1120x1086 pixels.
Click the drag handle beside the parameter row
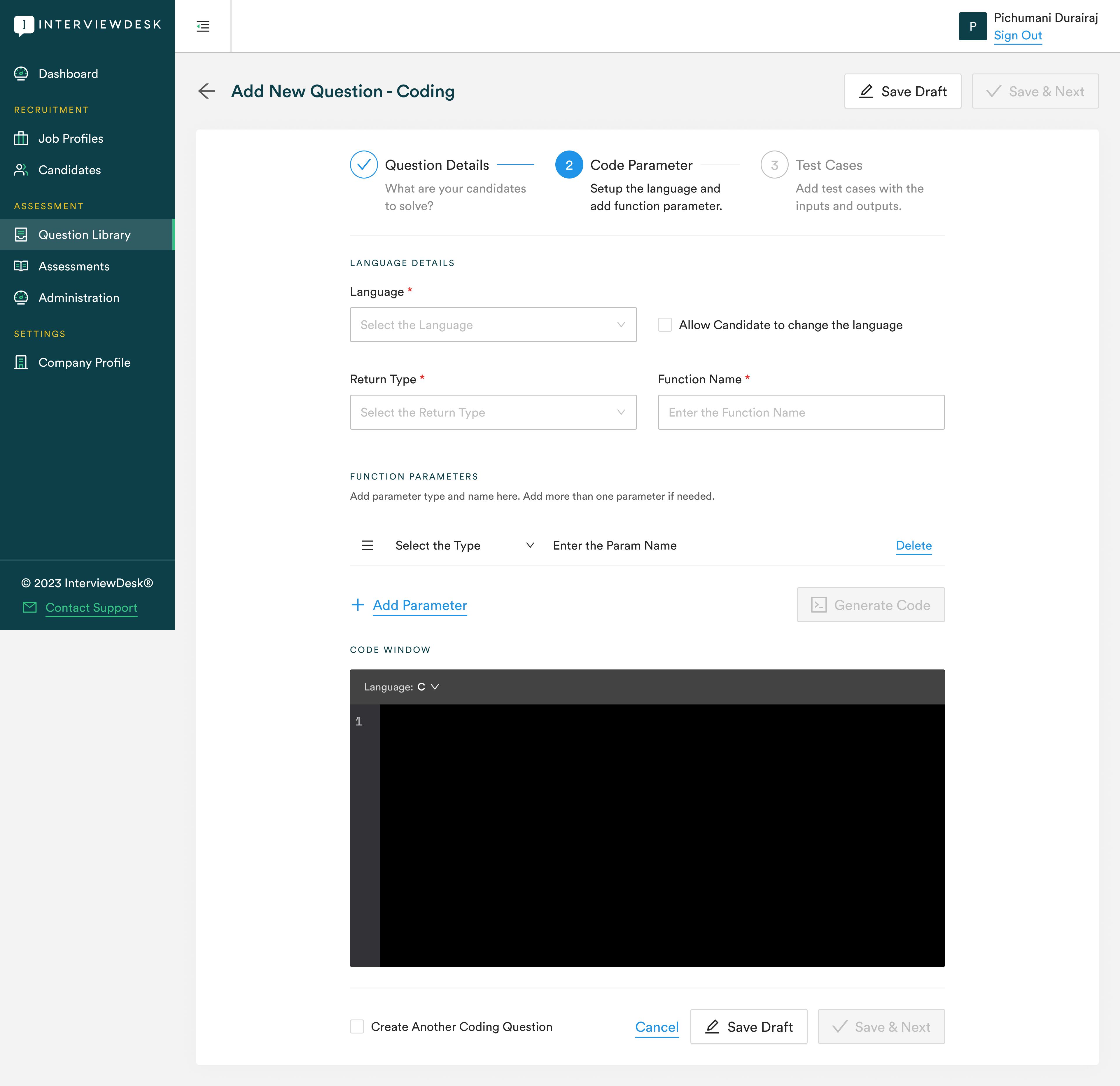pos(367,545)
